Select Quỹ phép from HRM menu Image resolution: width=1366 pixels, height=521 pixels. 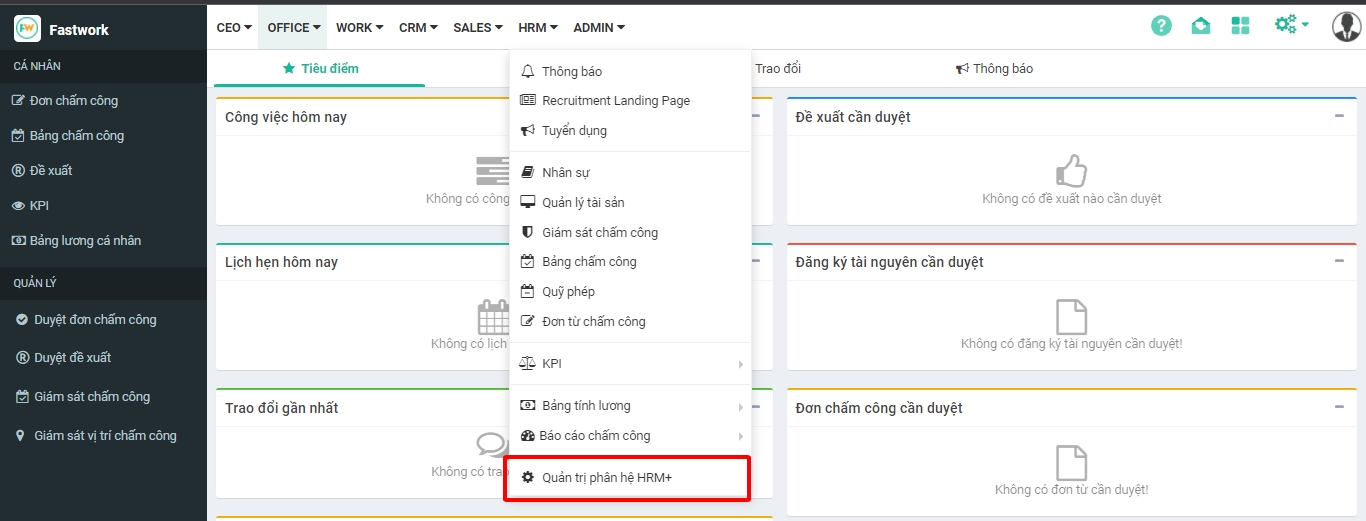tap(568, 292)
